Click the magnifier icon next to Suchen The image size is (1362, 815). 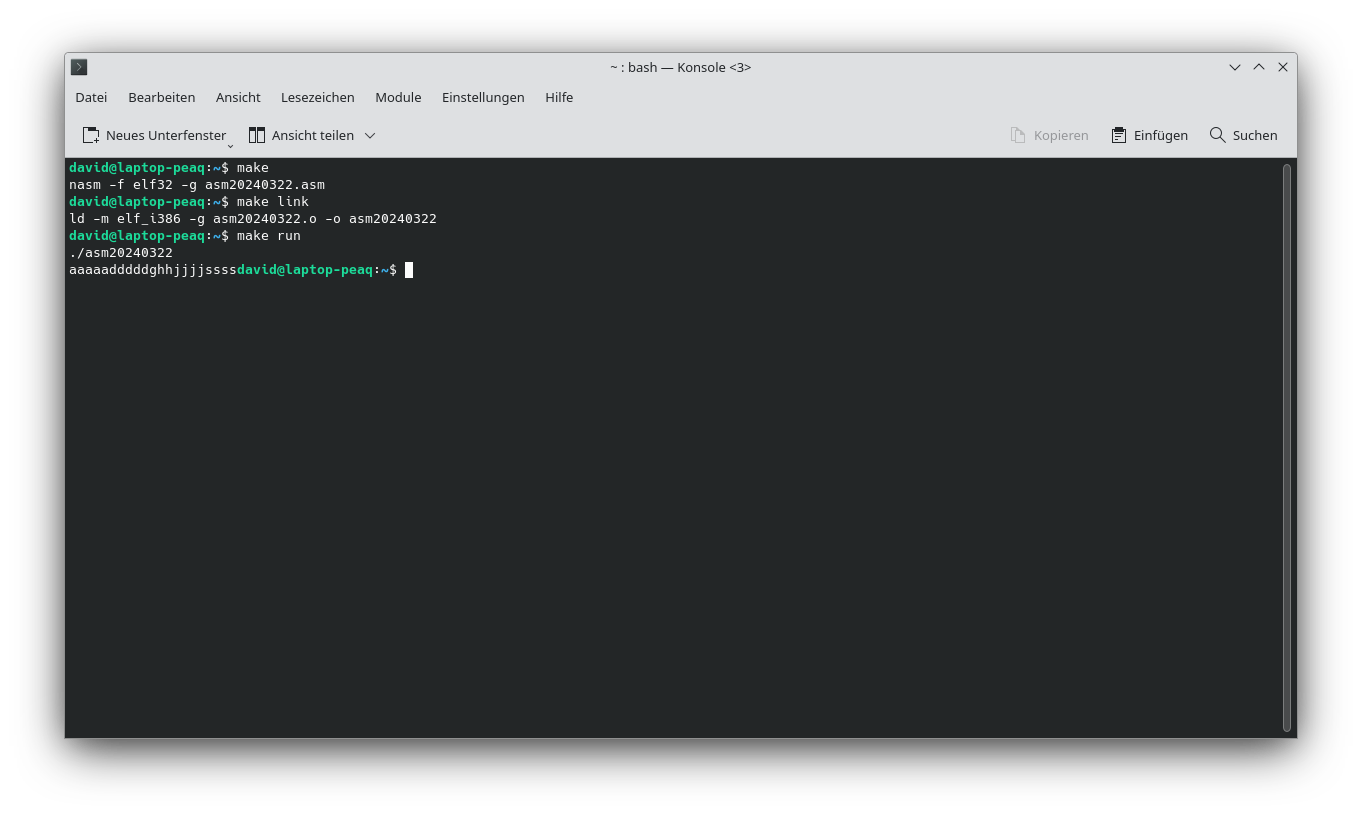point(1218,135)
